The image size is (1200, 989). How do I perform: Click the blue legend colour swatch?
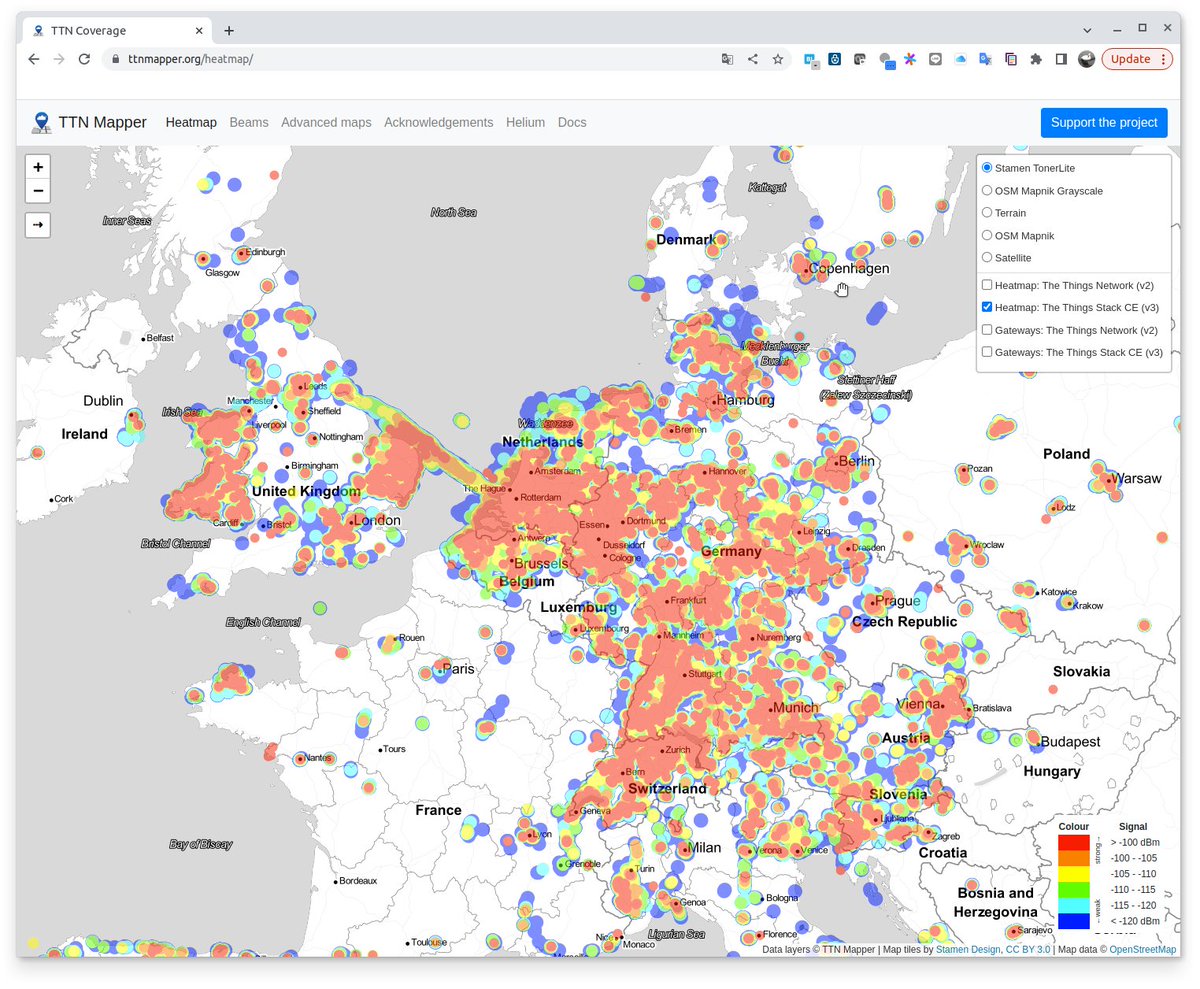click(x=1074, y=921)
